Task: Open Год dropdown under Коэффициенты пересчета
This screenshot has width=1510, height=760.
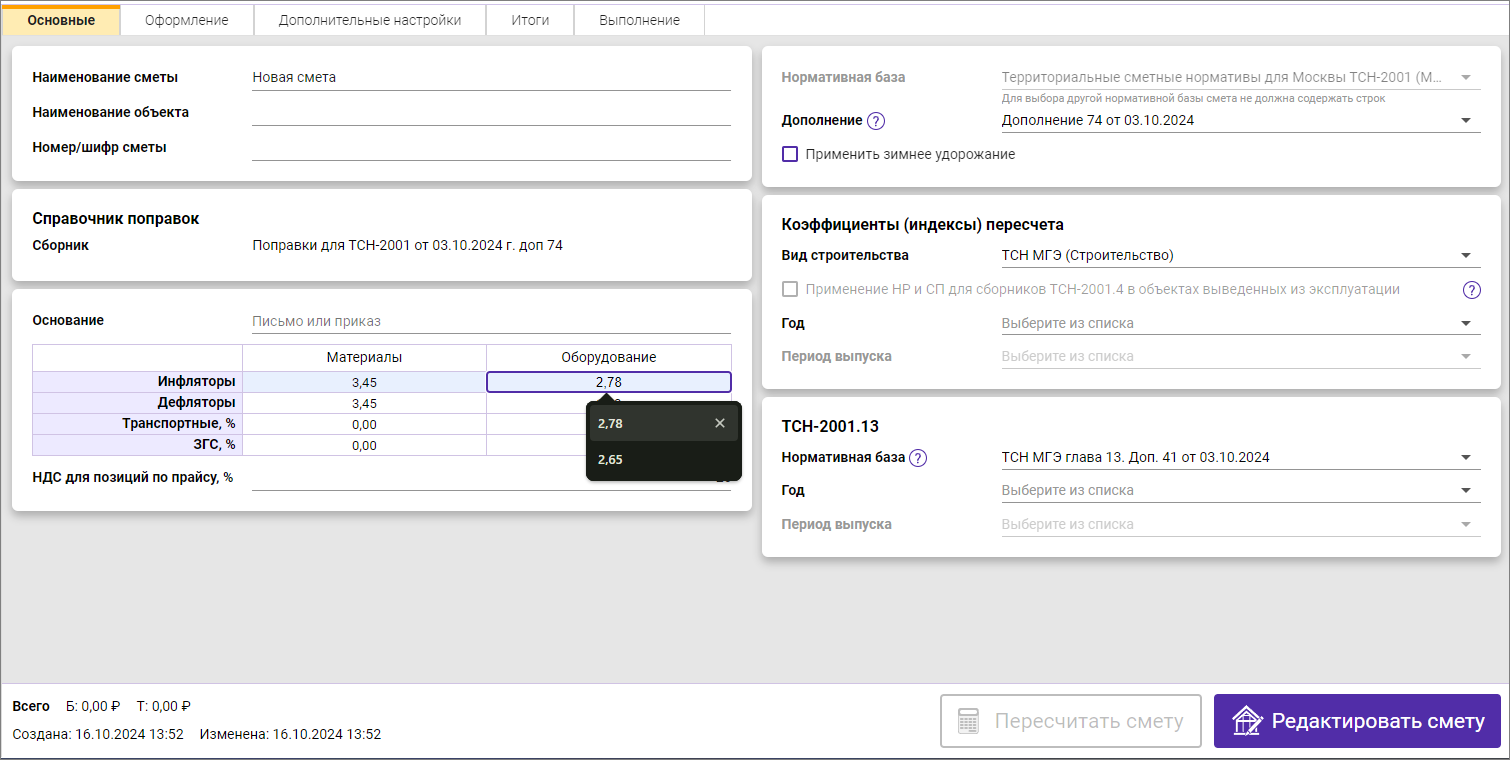Action: [1466, 324]
